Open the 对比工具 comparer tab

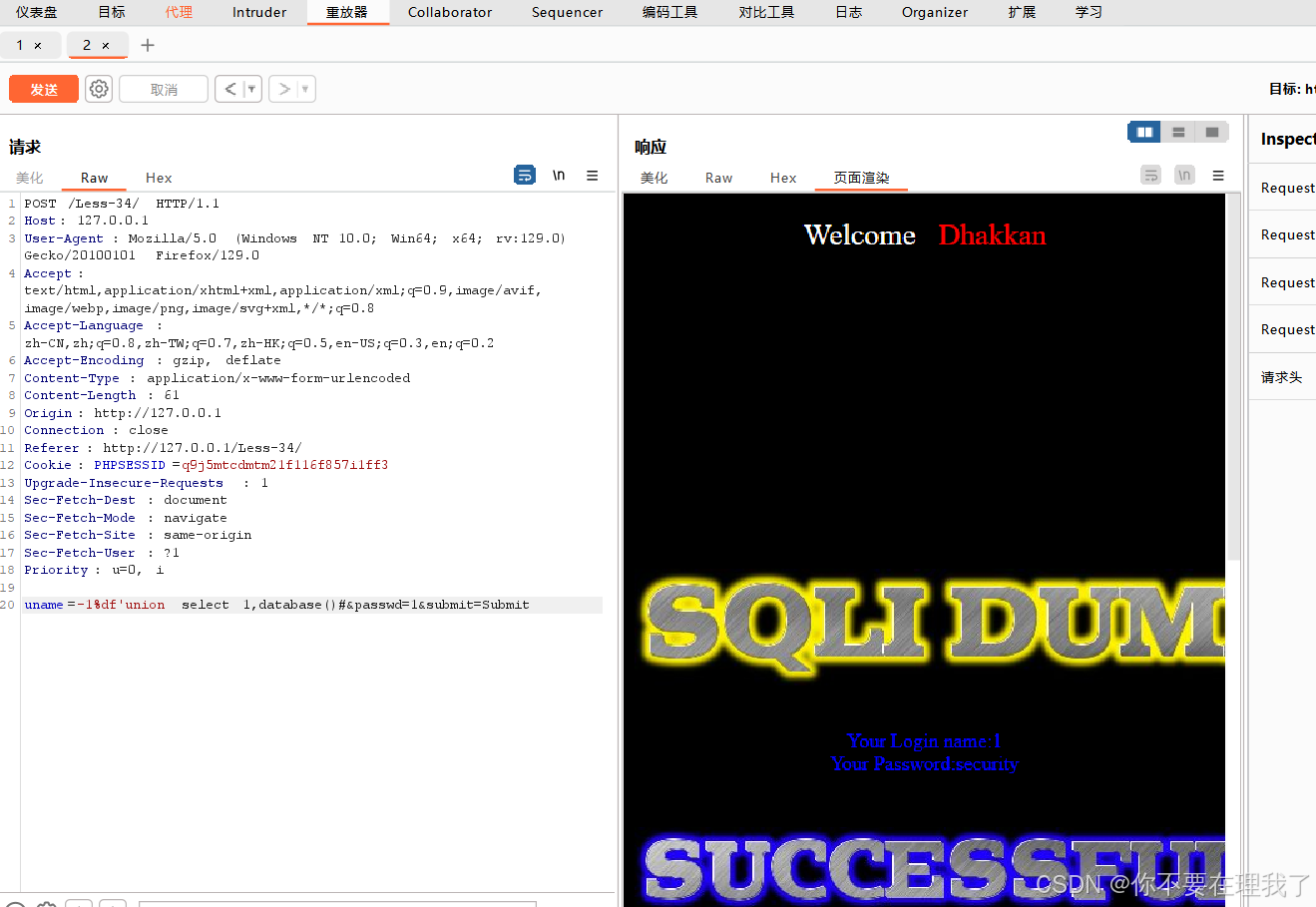point(766,12)
